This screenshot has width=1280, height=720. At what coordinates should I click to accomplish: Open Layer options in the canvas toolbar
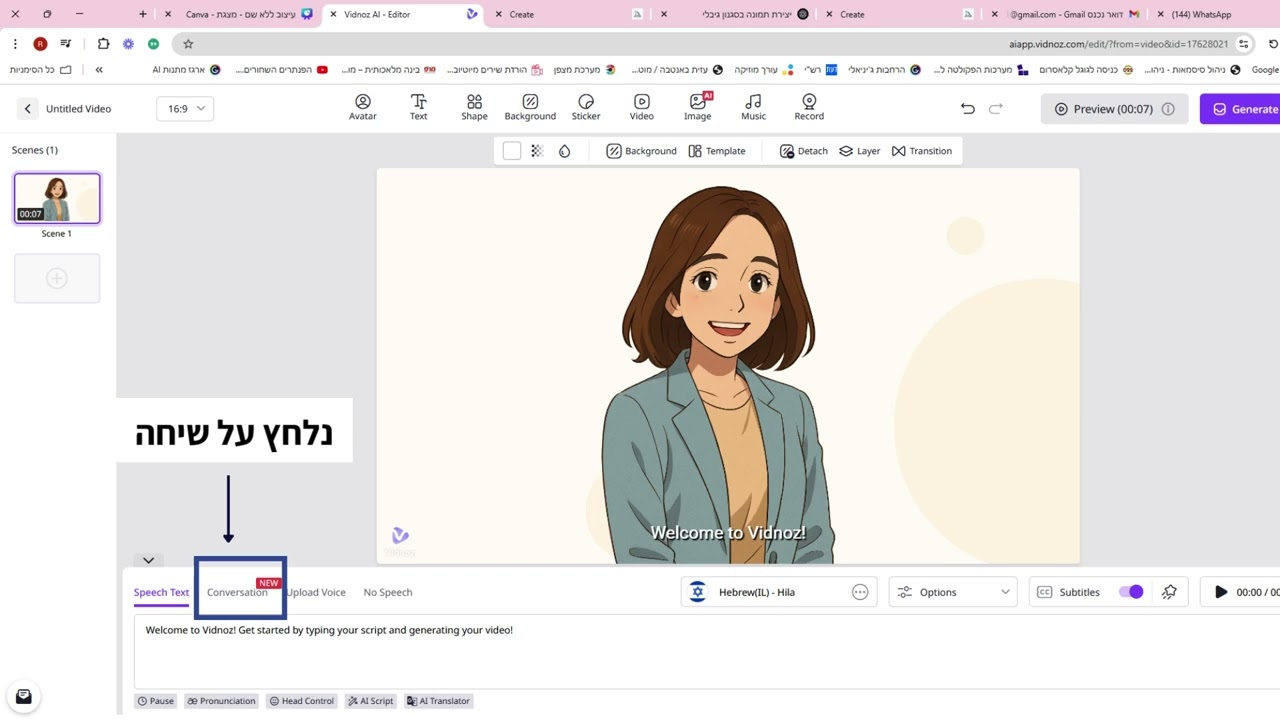click(860, 151)
